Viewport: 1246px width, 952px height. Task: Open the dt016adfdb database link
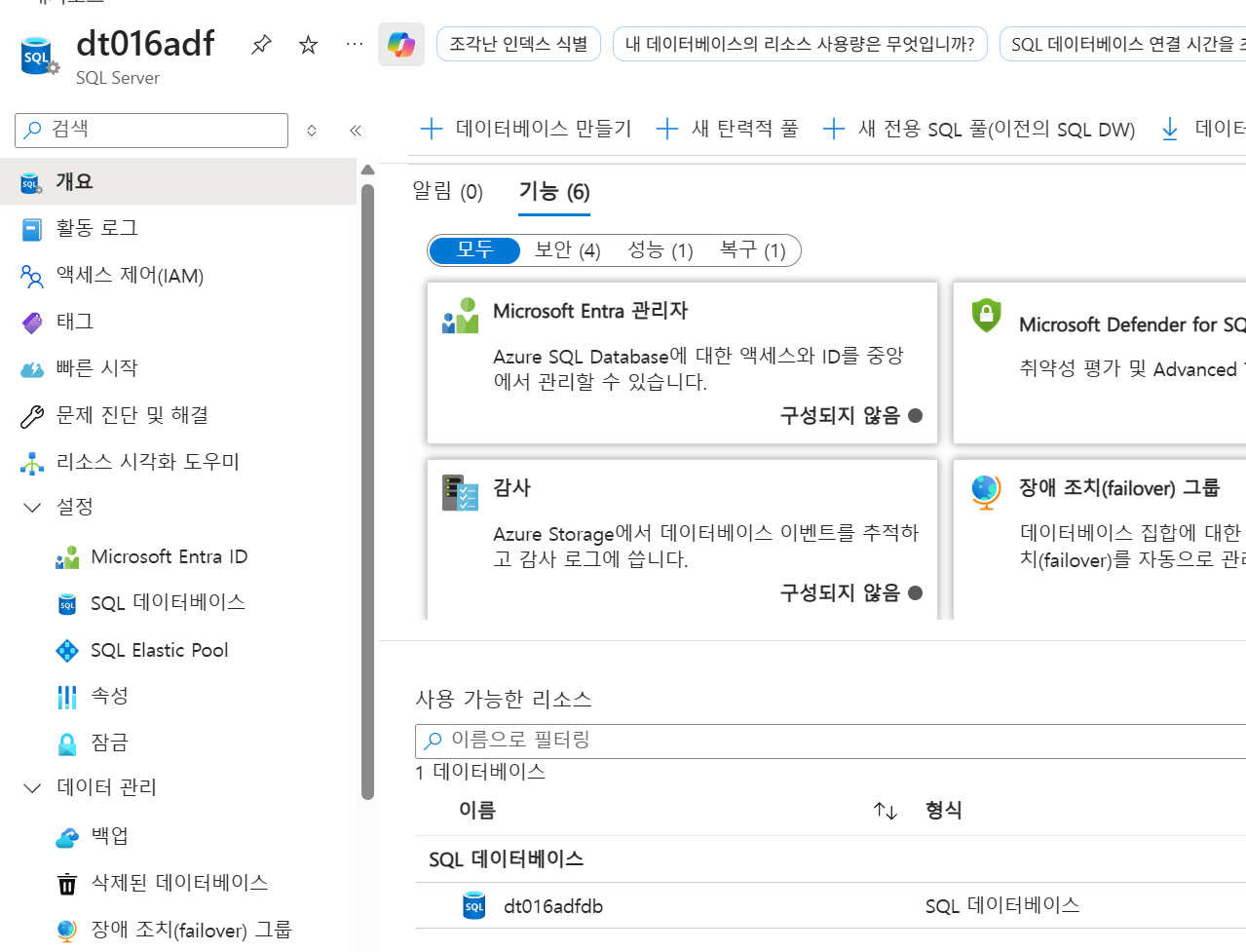point(553,907)
